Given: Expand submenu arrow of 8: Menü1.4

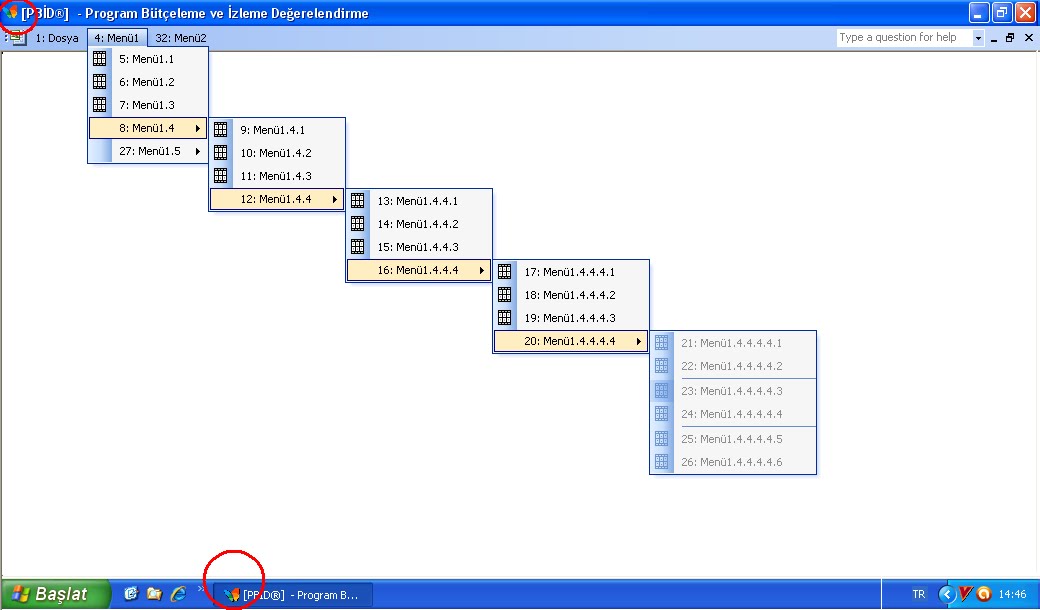Looking at the screenshot, I should 198,128.
